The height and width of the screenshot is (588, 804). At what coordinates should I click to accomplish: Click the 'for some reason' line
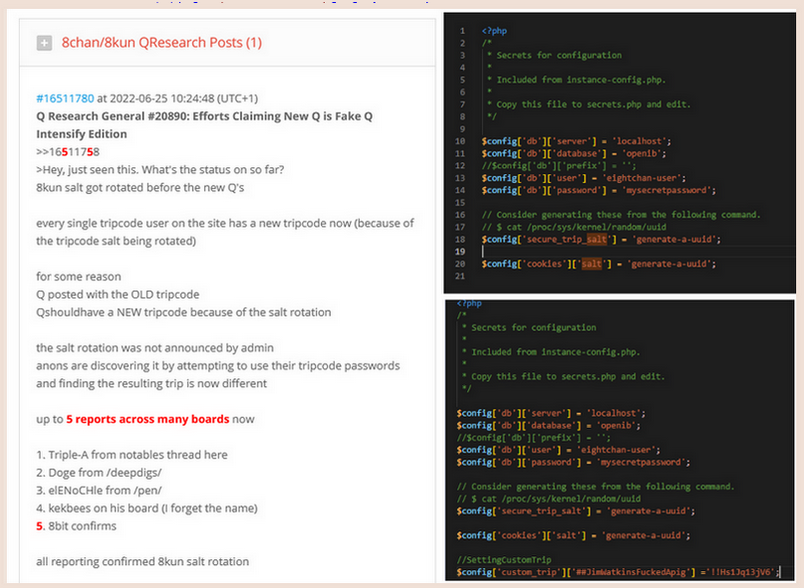(78, 277)
